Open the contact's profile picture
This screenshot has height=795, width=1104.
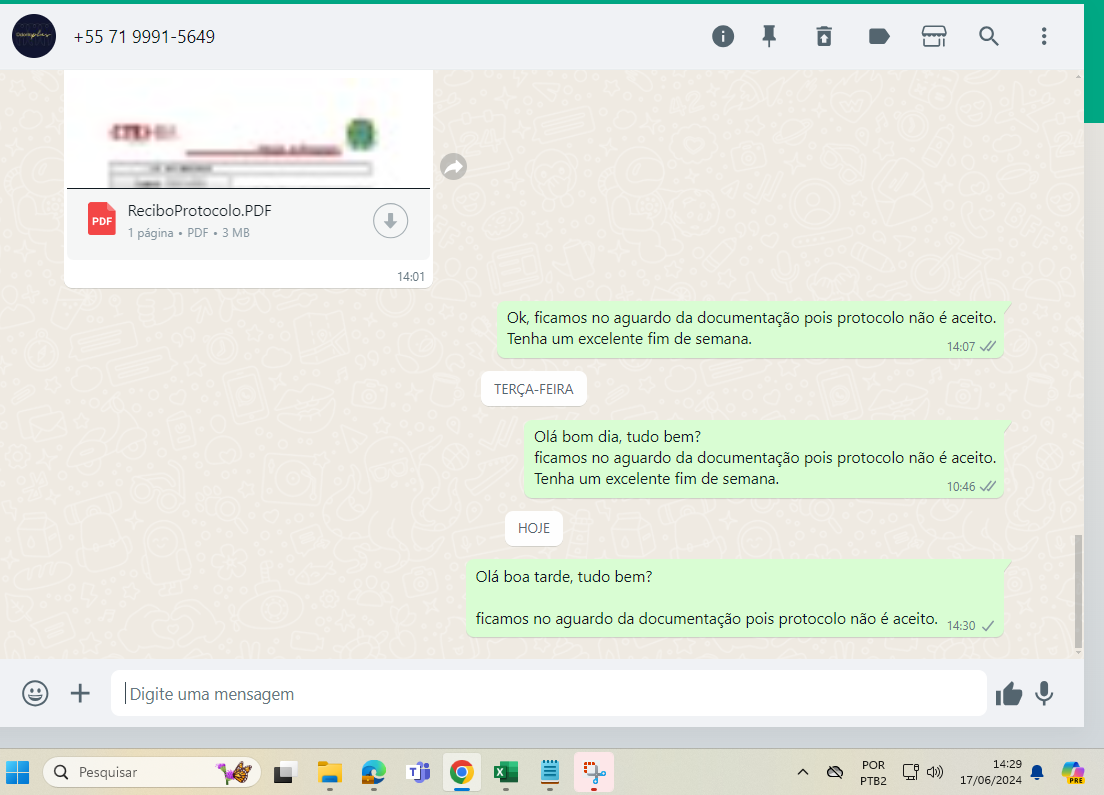[34, 37]
